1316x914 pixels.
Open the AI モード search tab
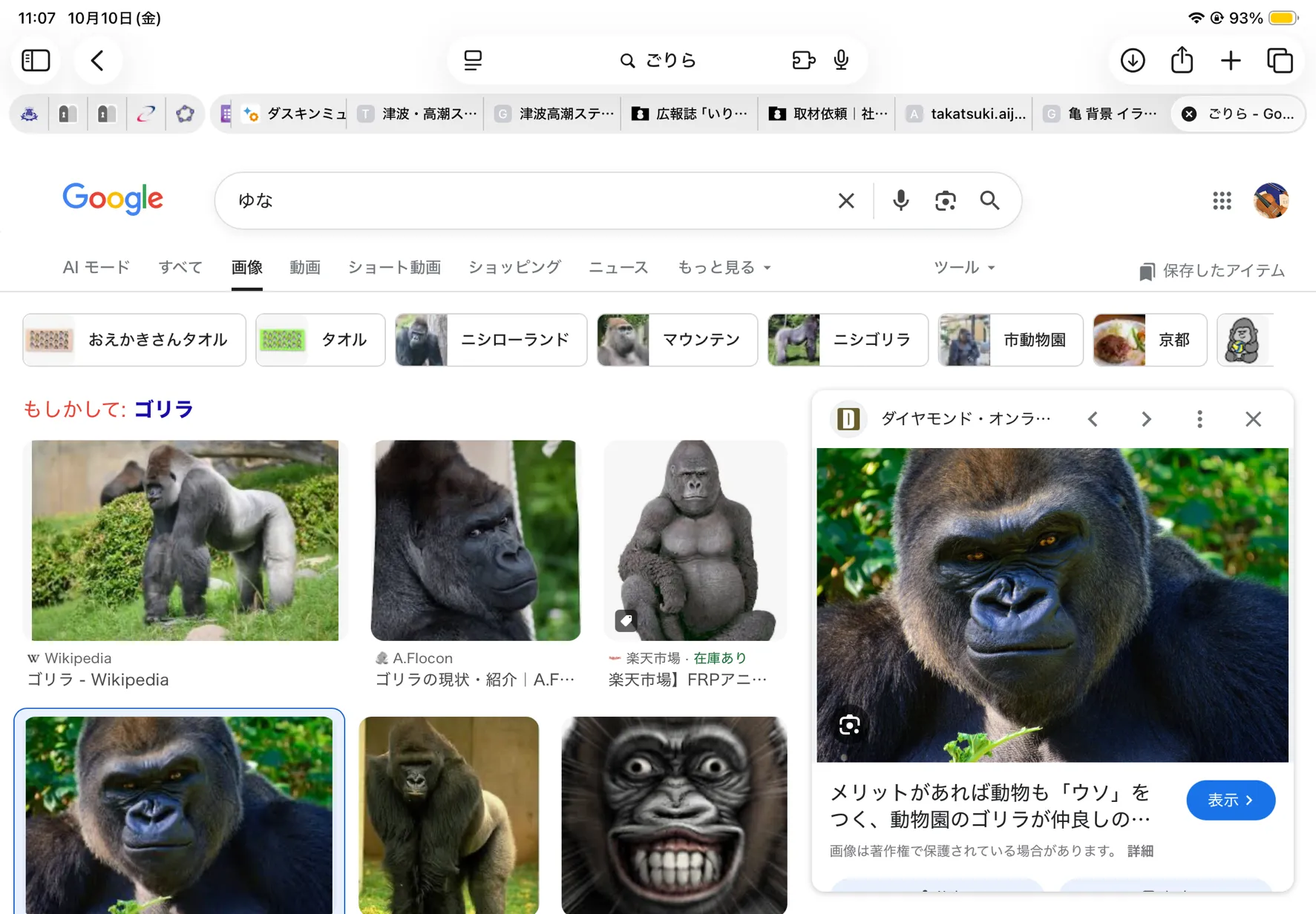[x=96, y=267]
